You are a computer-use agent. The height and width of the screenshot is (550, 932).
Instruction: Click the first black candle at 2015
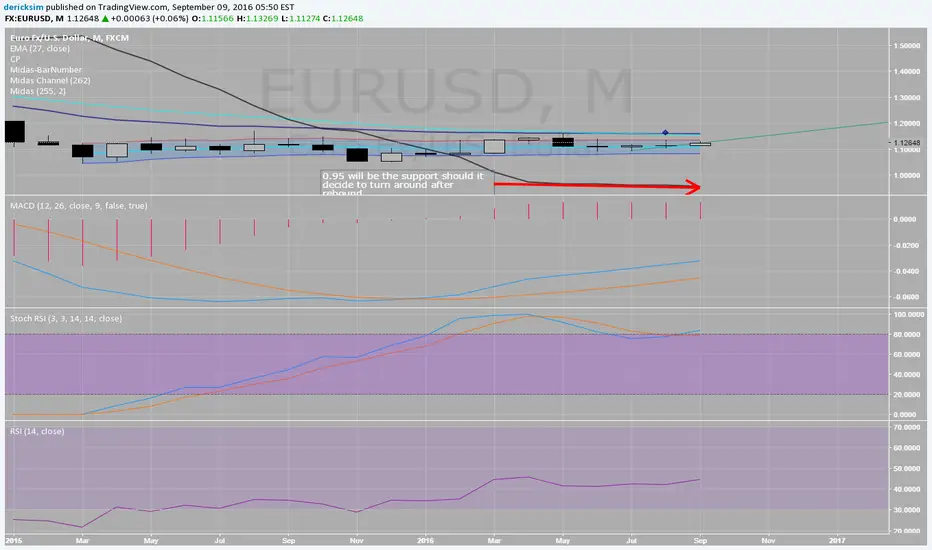(15, 131)
